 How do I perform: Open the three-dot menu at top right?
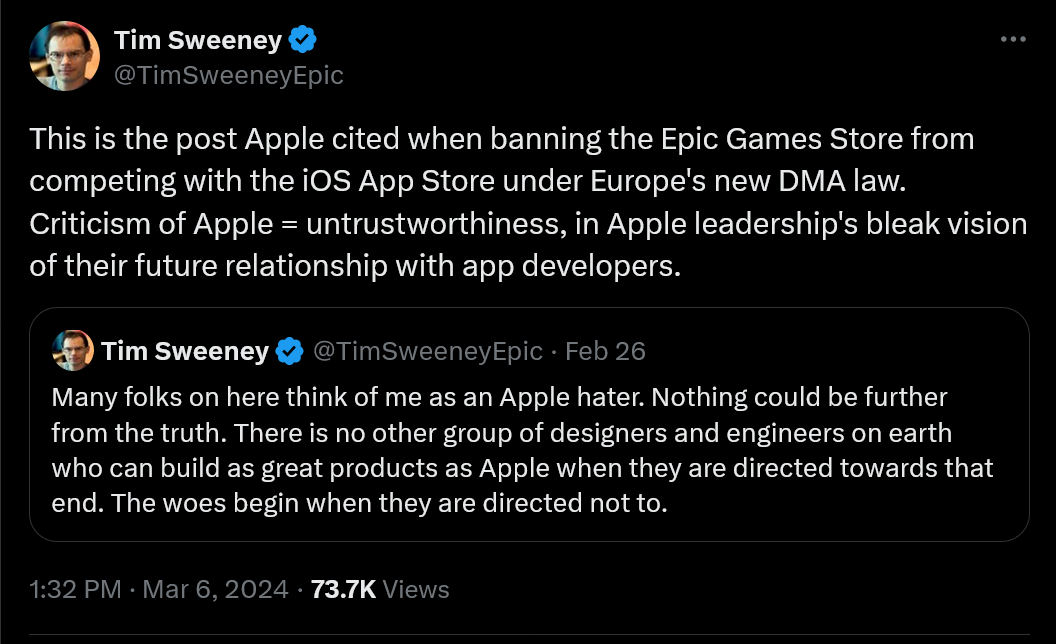tap(1013, 38)
